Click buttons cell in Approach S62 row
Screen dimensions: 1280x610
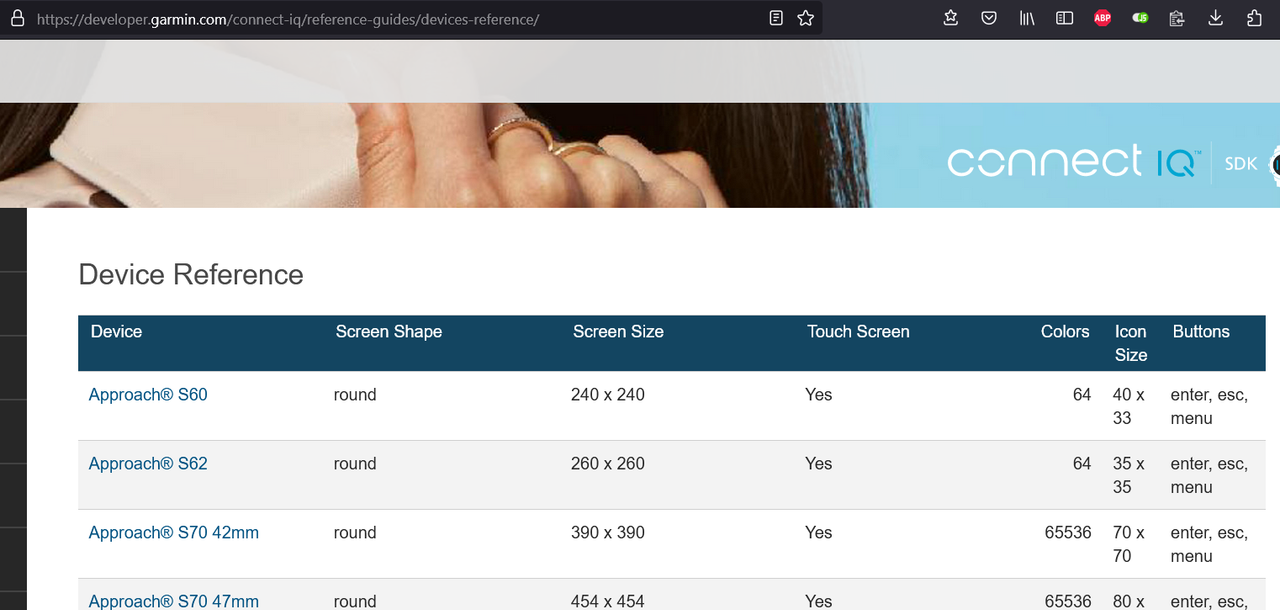[1209, 476]
